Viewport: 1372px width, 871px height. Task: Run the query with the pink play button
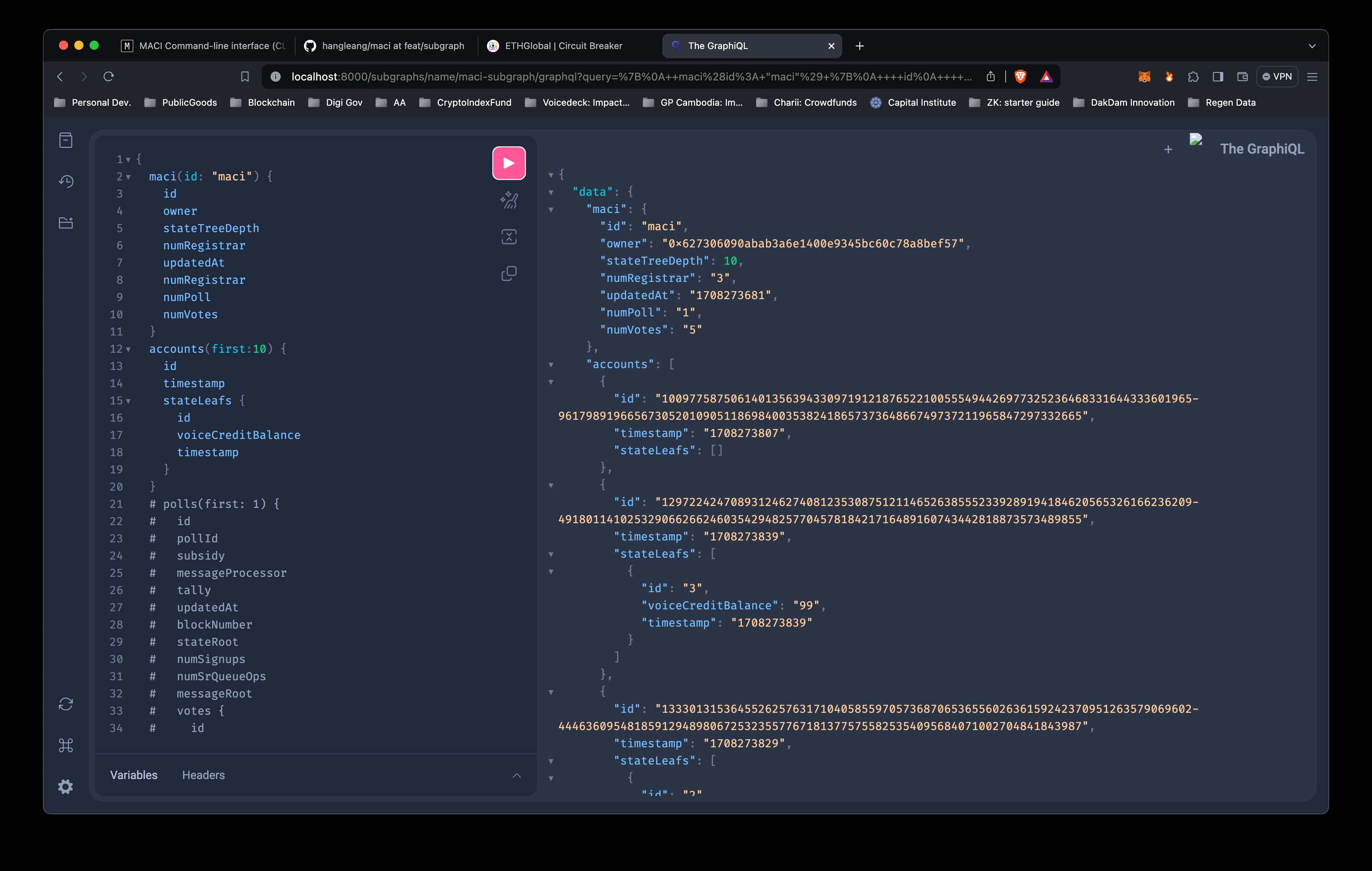coord(509,163)
